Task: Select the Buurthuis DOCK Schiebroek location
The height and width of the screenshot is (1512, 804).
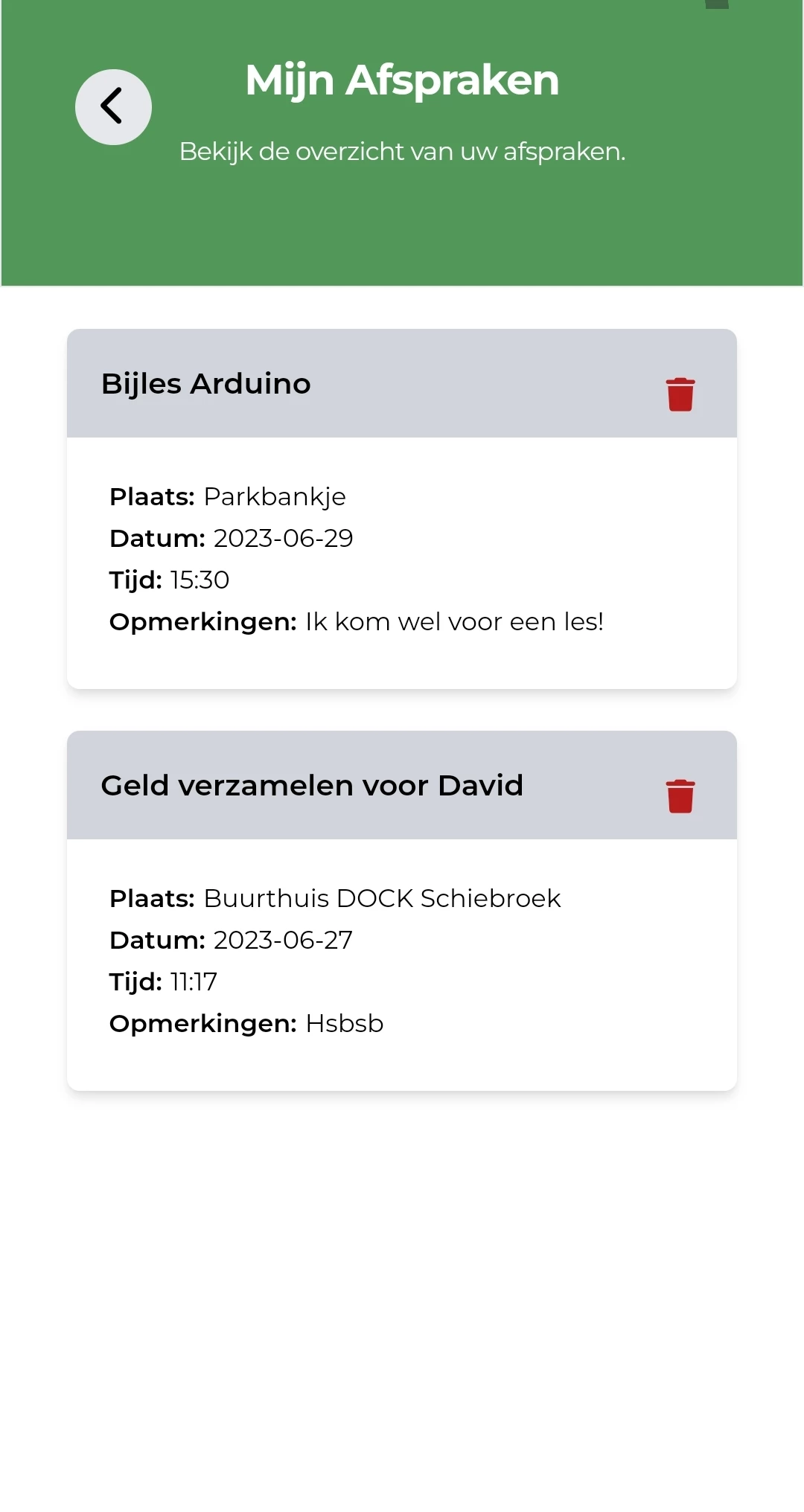Action: [382, 899]
